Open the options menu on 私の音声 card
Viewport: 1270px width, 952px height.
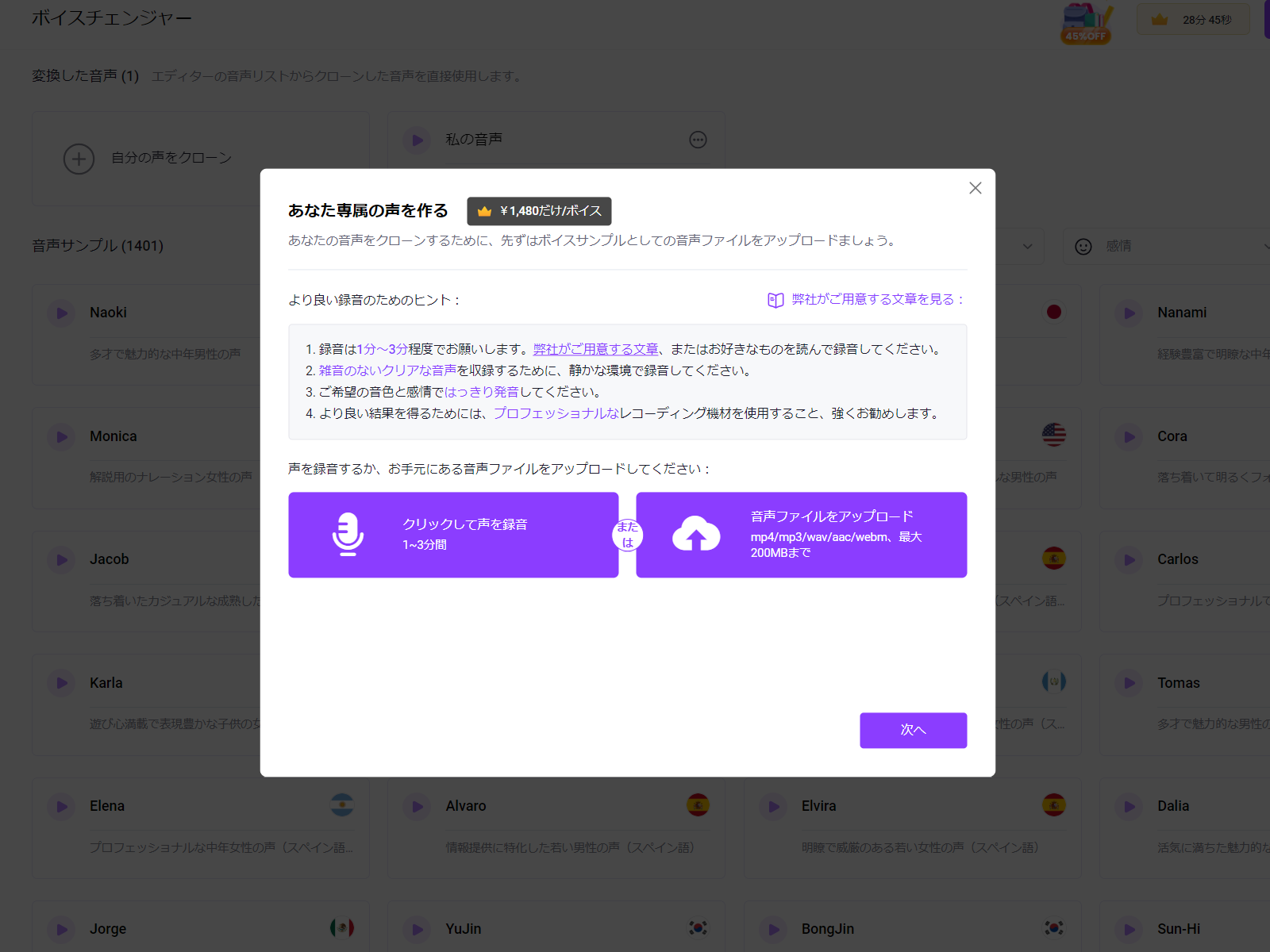698,140
